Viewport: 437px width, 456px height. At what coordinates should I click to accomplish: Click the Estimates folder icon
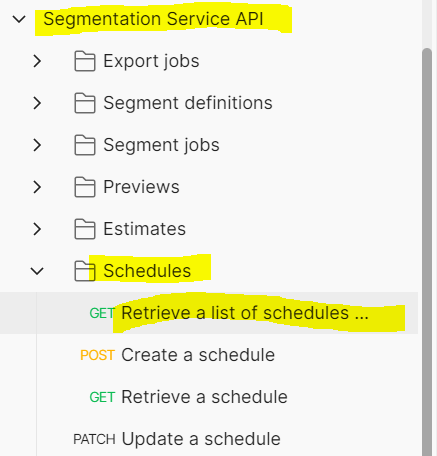pyautogui.click(x=85, y=229)
